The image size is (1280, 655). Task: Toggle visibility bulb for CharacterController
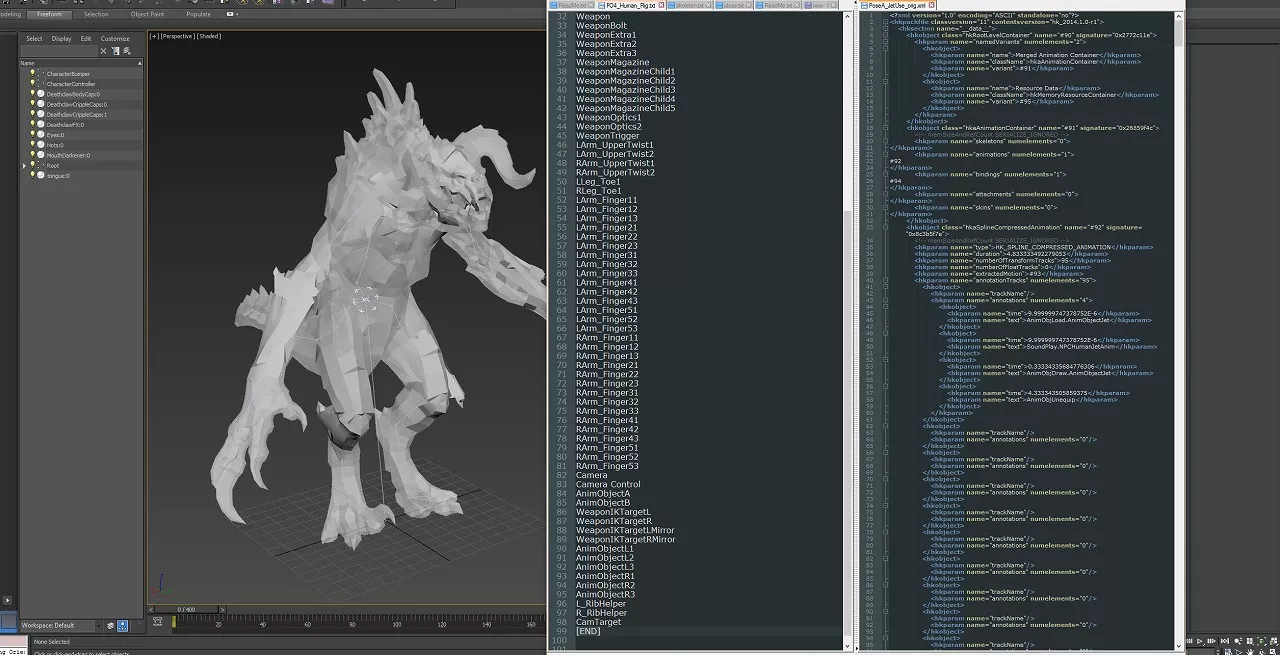(x=32, y=83)
